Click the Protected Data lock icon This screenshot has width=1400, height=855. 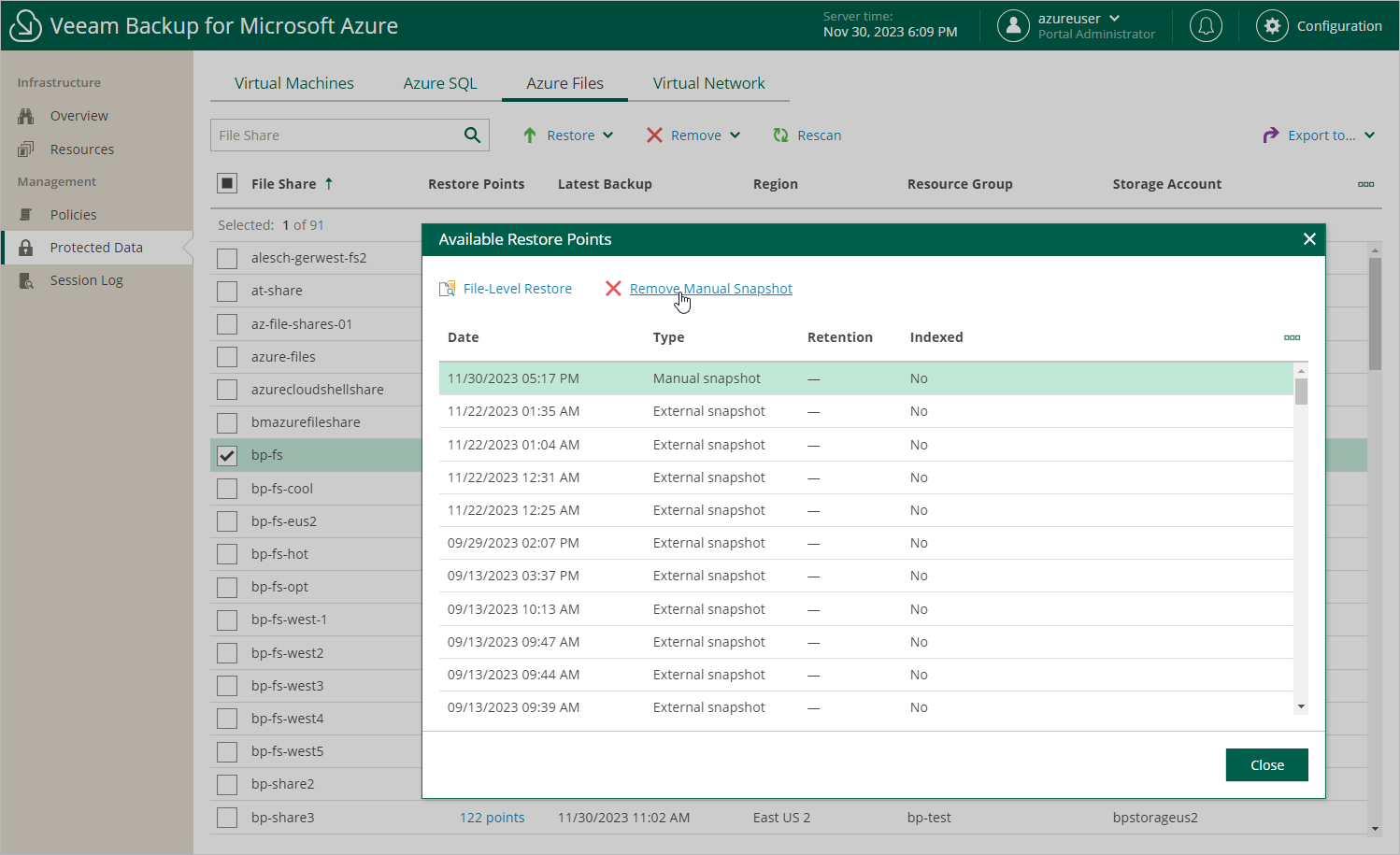tap(26, 248)
